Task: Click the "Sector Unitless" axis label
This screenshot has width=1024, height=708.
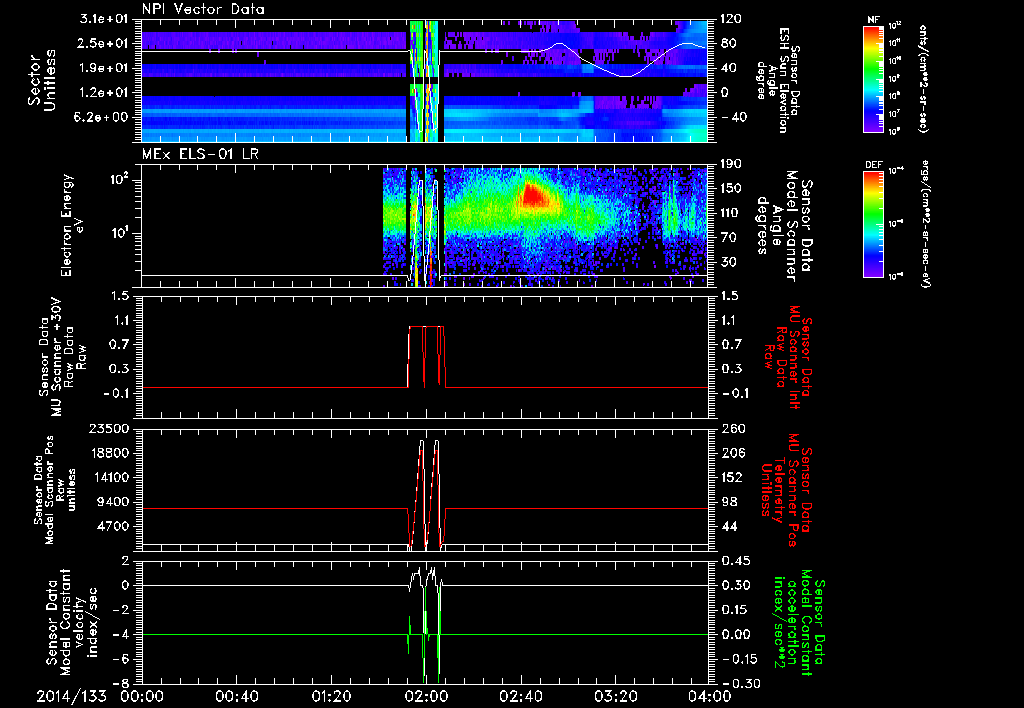Action: click(x=42, y=80)
